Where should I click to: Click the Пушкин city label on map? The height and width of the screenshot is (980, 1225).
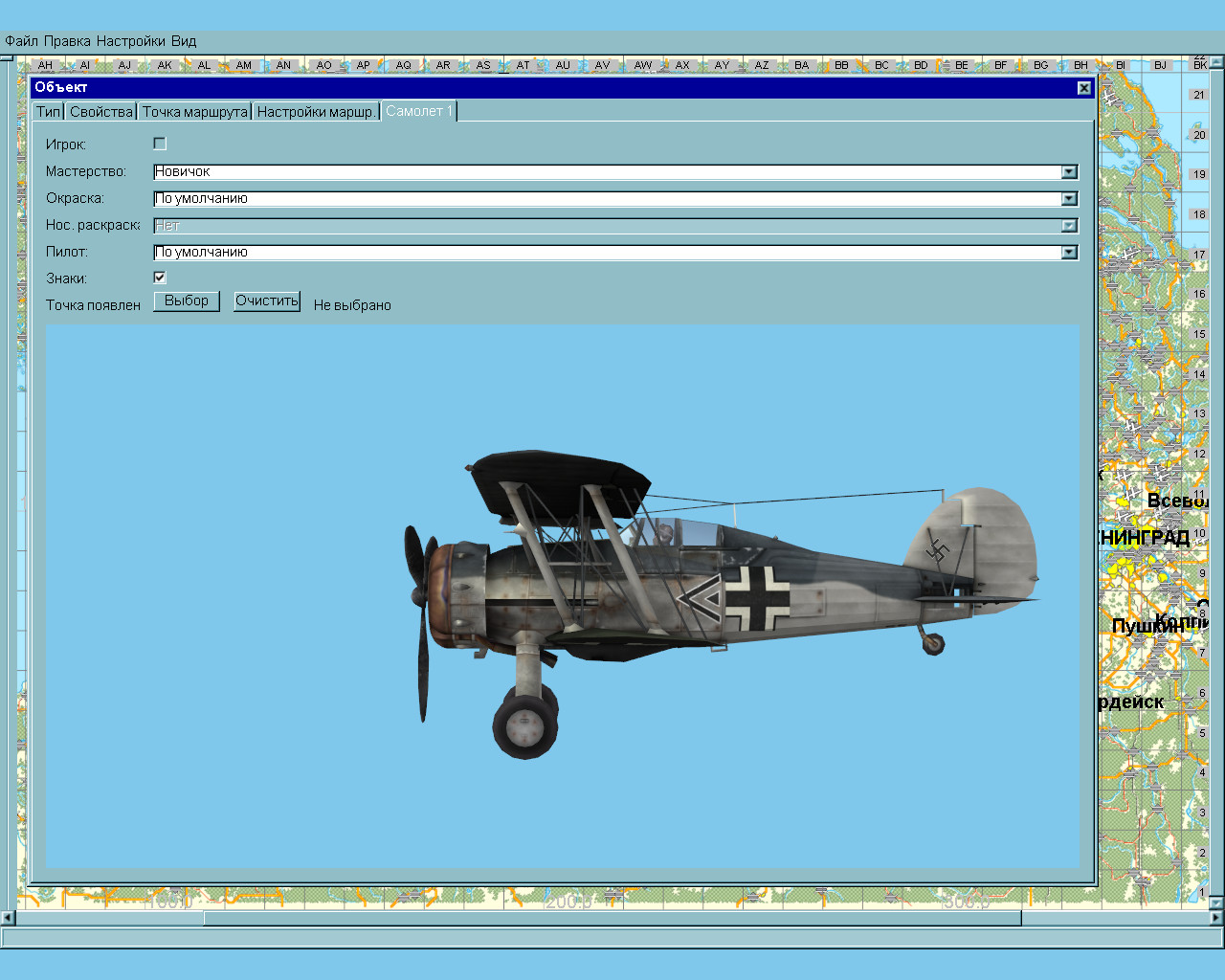(x=1147, y=626)
